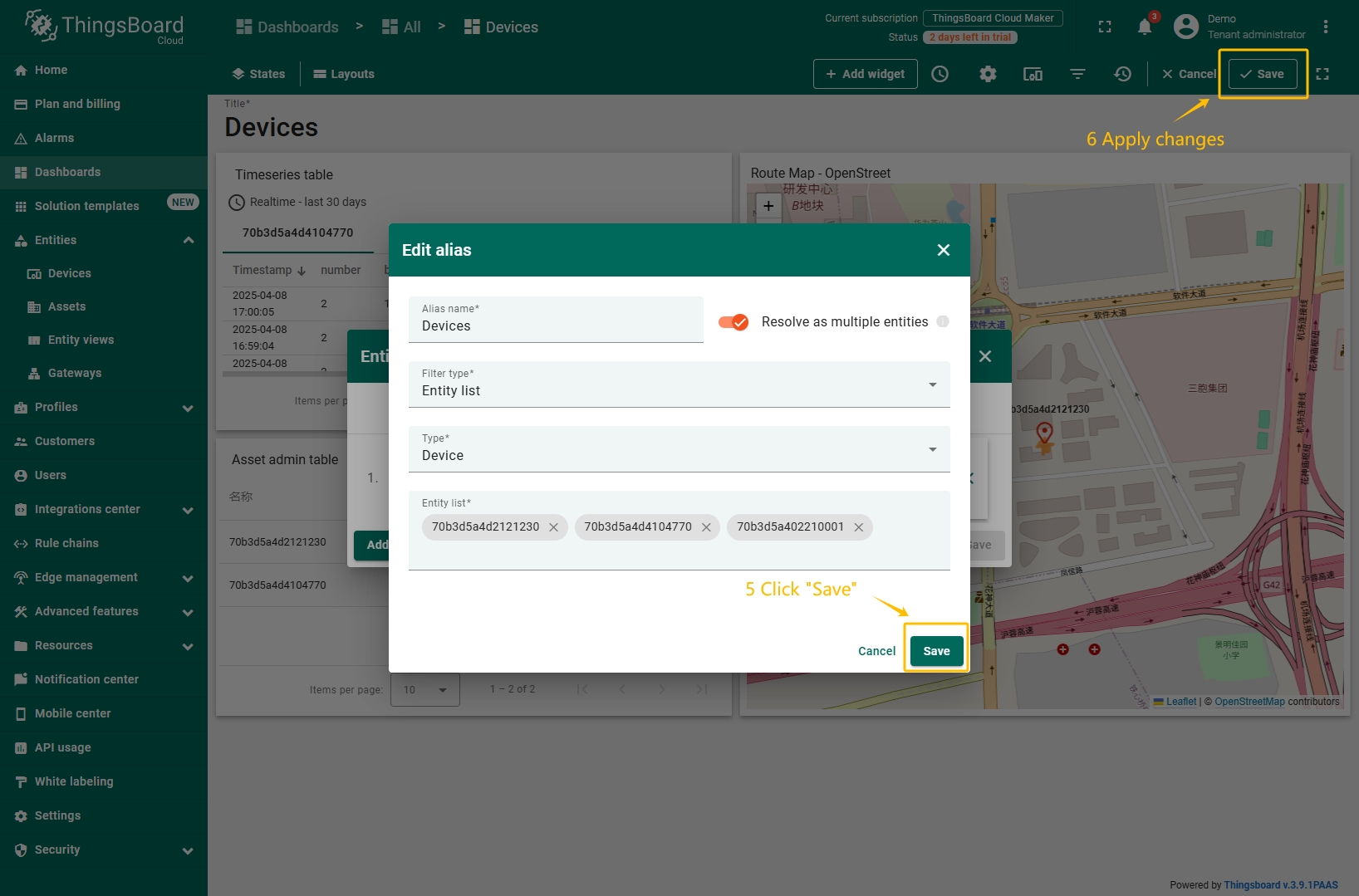This screenshot has height=896, width=1359.
Task: Remove entity 70b3d5a402210001 chip
Action: (858, 527)
